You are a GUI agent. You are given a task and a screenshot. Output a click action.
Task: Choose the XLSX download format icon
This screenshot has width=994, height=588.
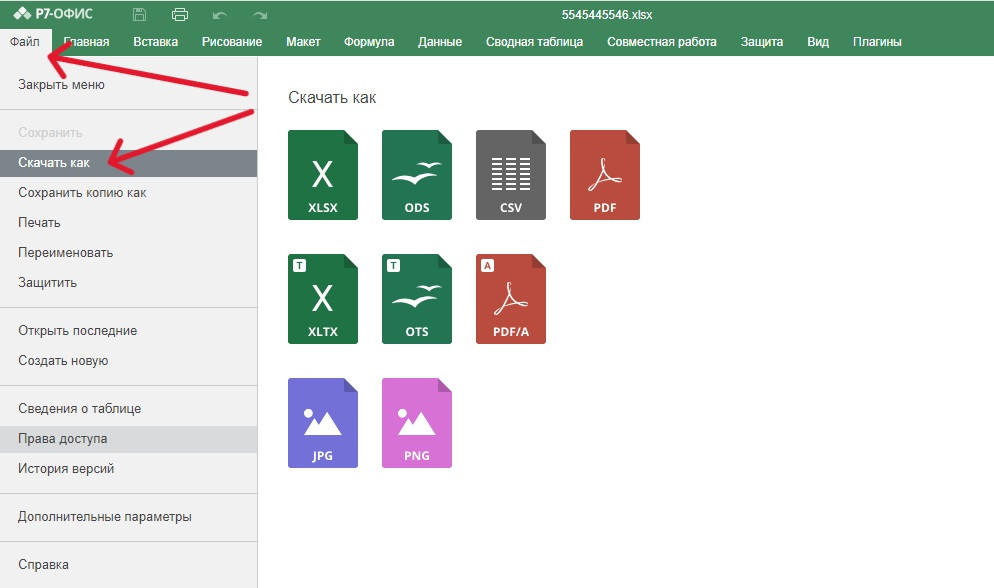pyautogui.click(x=322, y=175)
